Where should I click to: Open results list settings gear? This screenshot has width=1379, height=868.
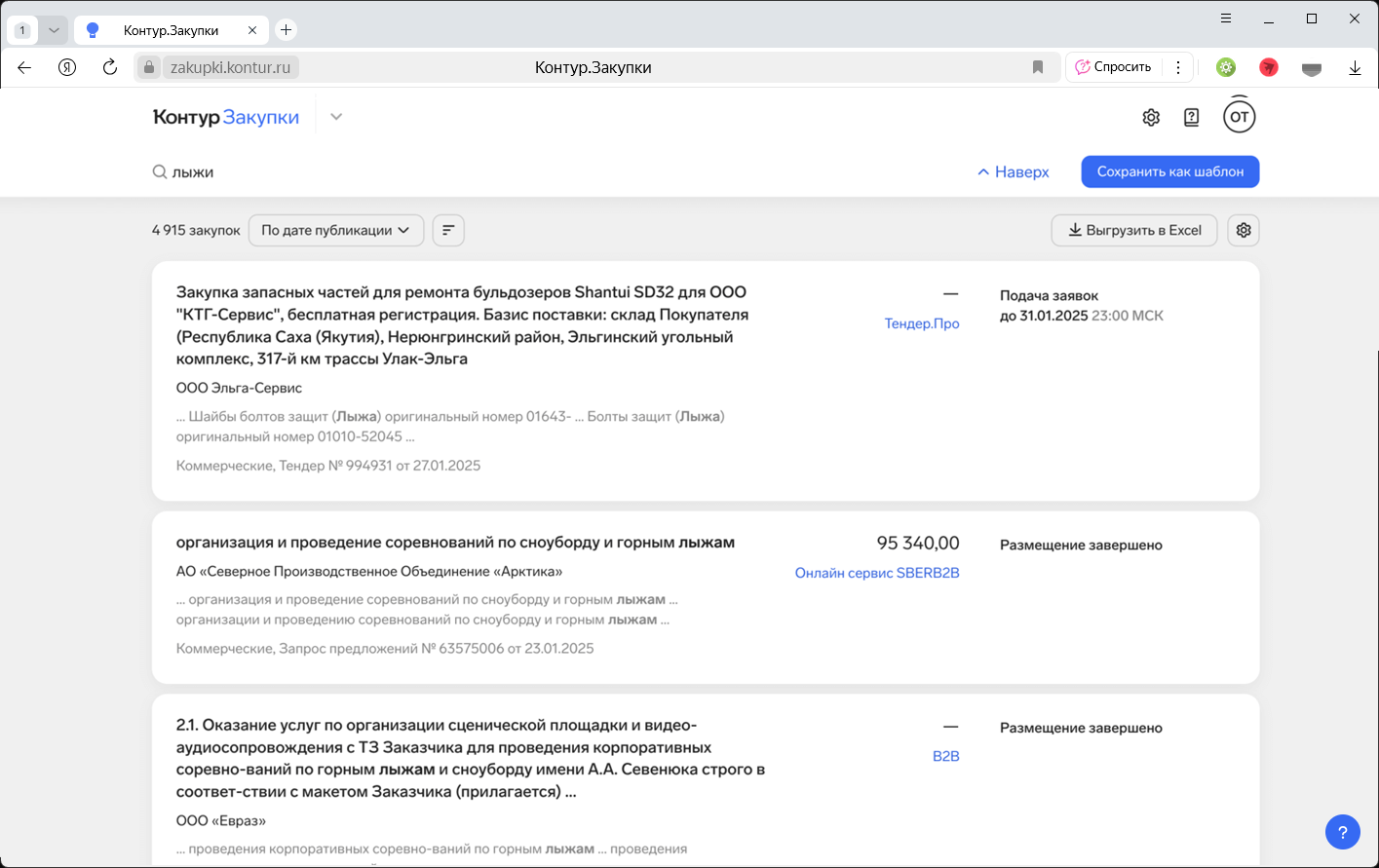point(1244,230)
